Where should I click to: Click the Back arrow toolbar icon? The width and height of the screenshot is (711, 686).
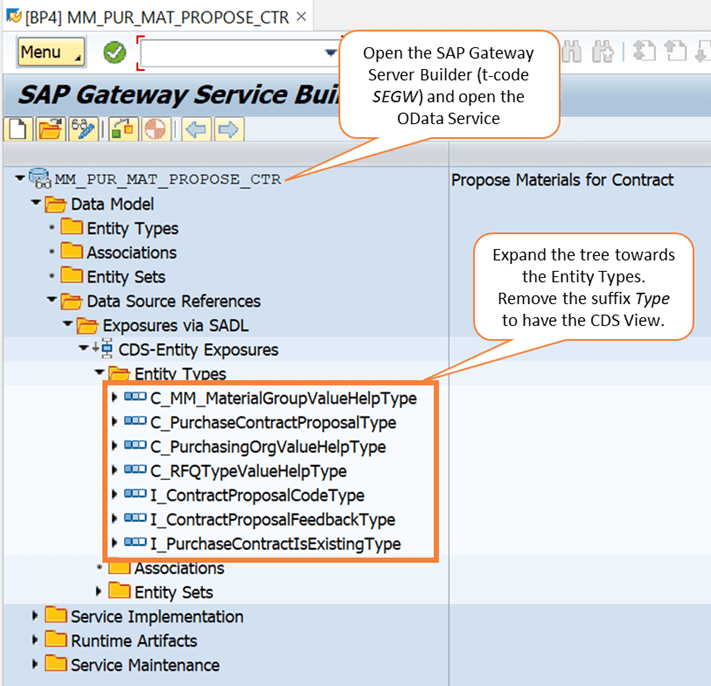(x=196, y=129)
